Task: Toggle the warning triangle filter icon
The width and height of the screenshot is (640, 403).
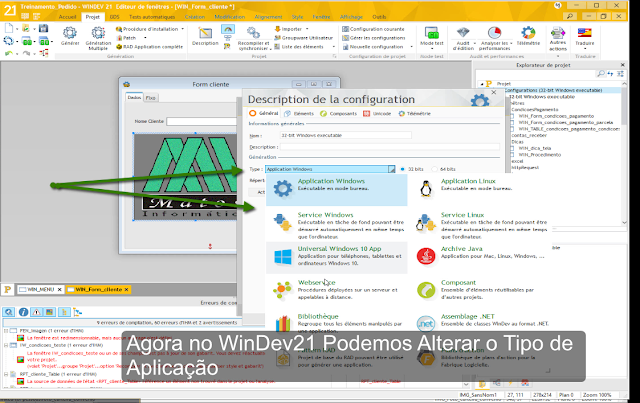Action: (36, 312)
